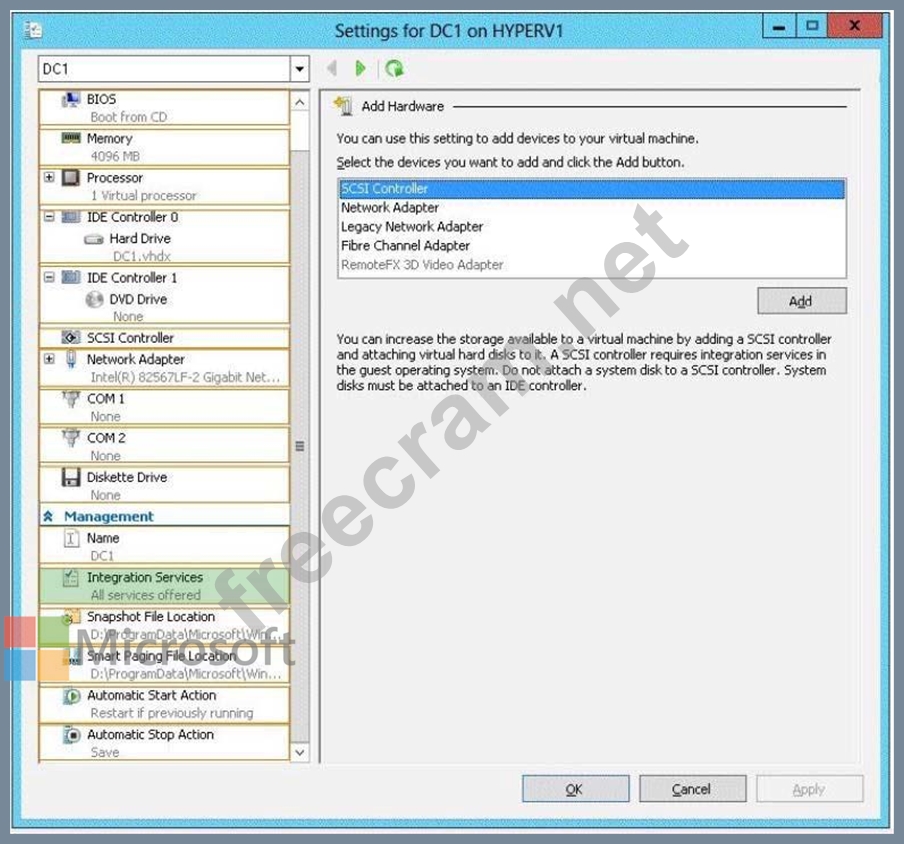Click the window system icon in title bar
The image size is (904, 844).
coord(33,29)
